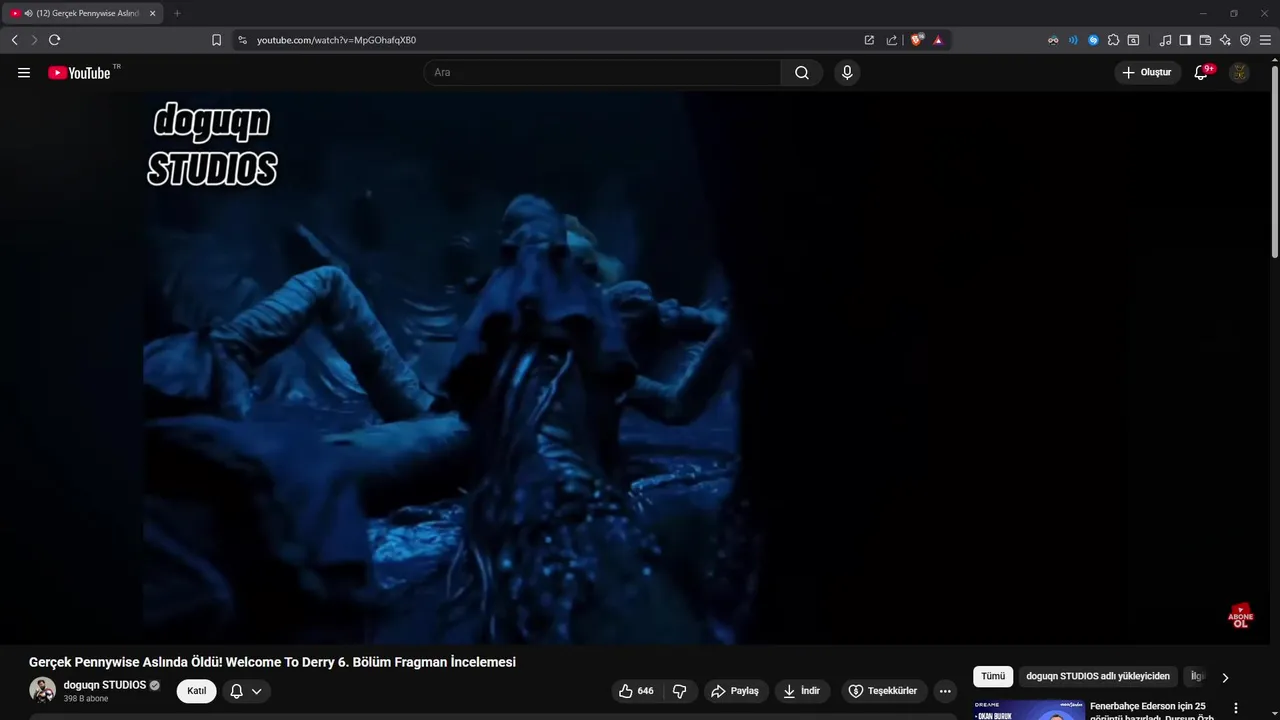Open Brave Shields lion icon
The image size is (1280, 720).
click(x=916, y=40)
